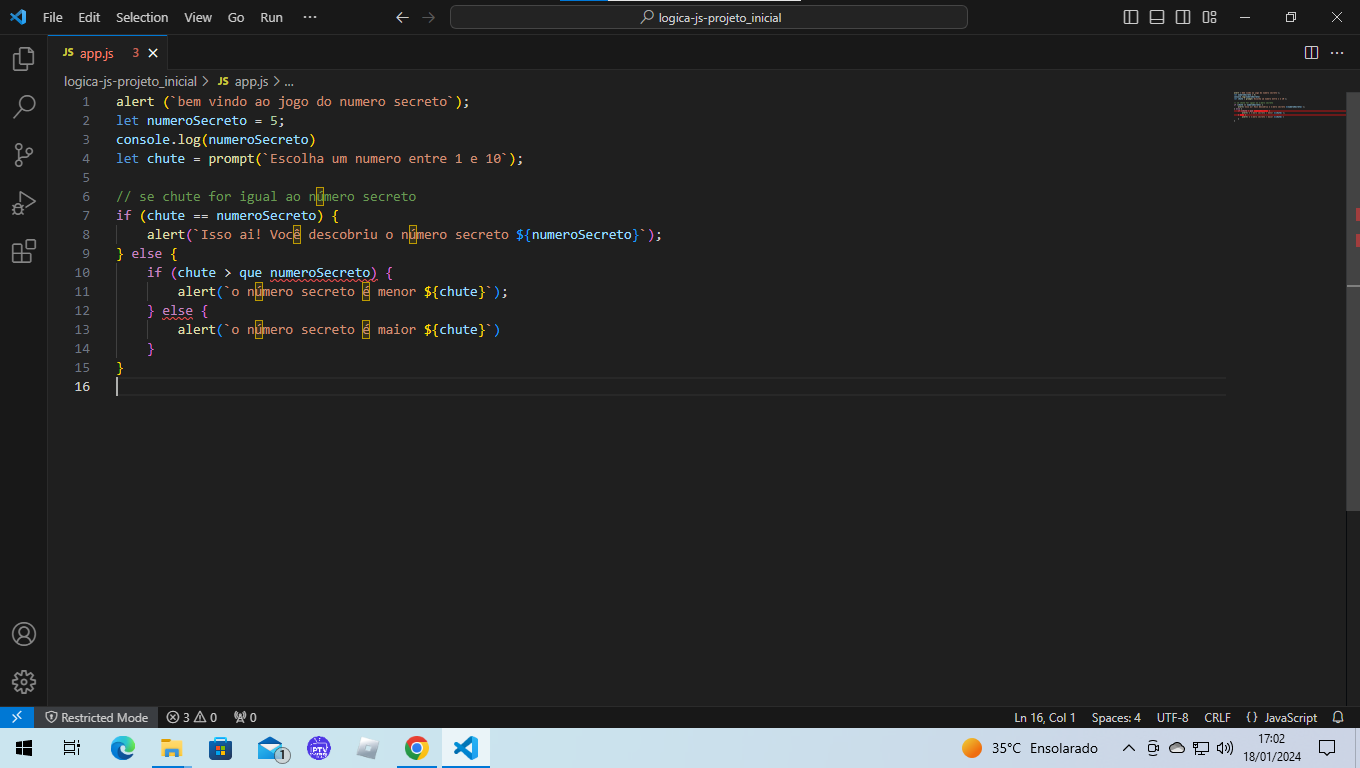Go forward with the right arrow
This screenshot has width=1360, height=768.
(x=428, y=17)
